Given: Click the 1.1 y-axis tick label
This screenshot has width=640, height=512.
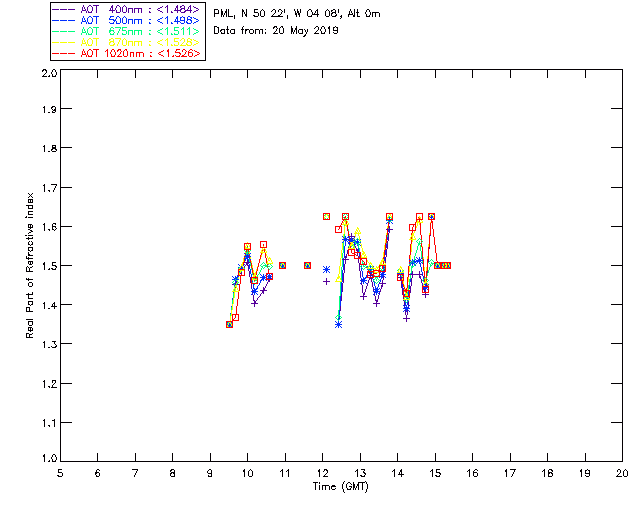Looking at the screenshot, I should (x=49, y=423).
